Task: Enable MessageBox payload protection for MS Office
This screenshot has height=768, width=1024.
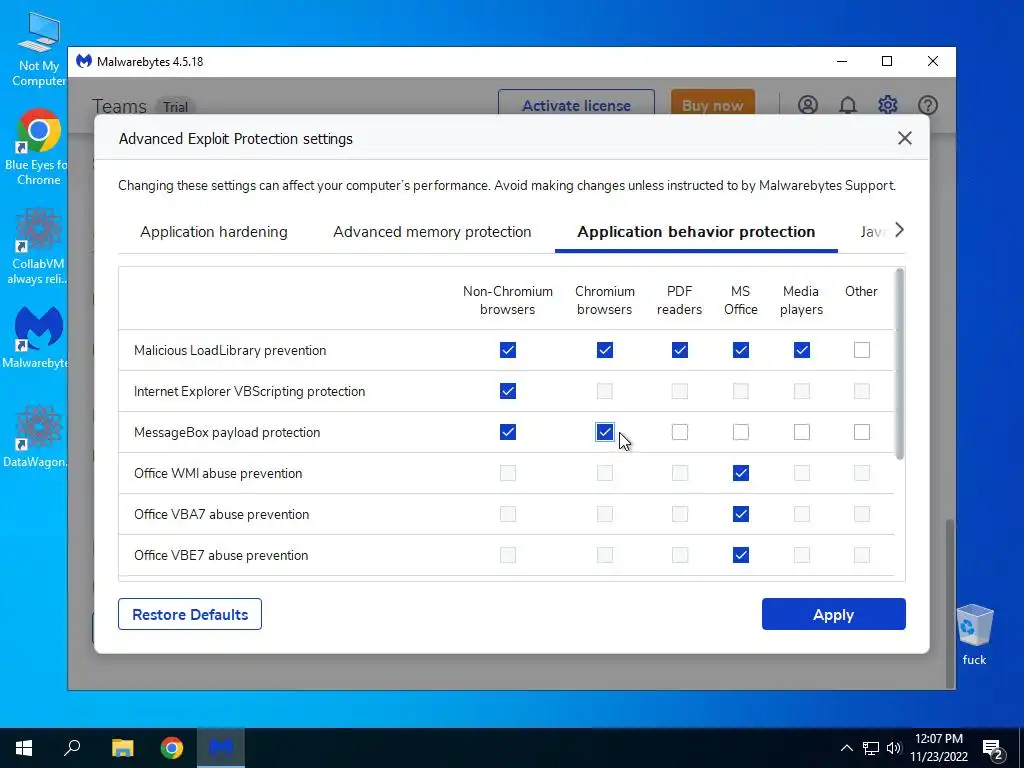Action: [x=741, y=432]
